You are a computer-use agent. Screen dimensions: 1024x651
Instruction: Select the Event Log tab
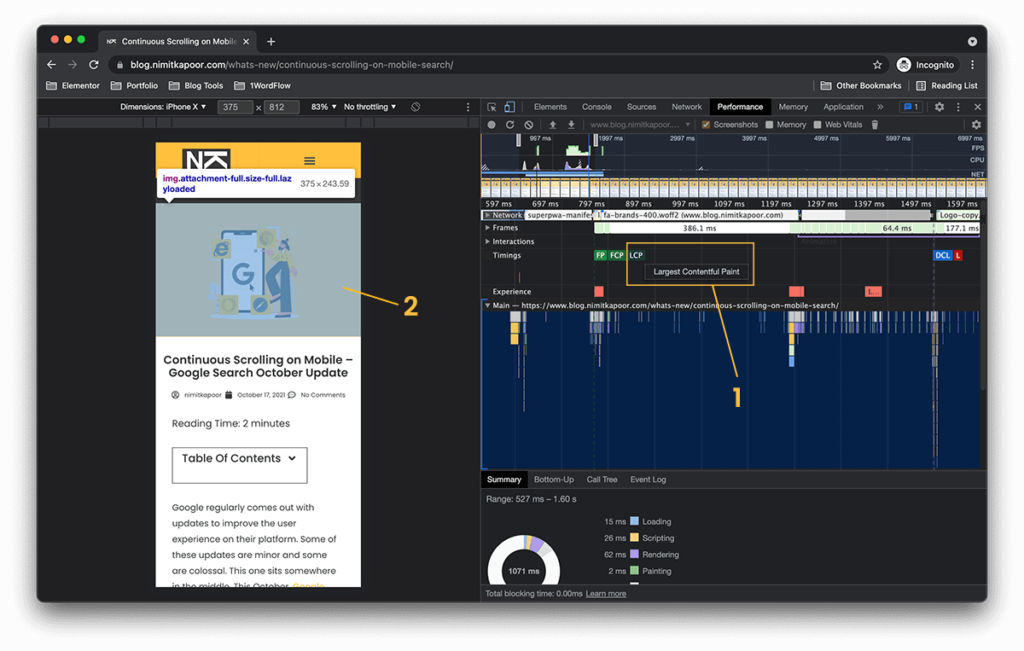click(648, 480)
